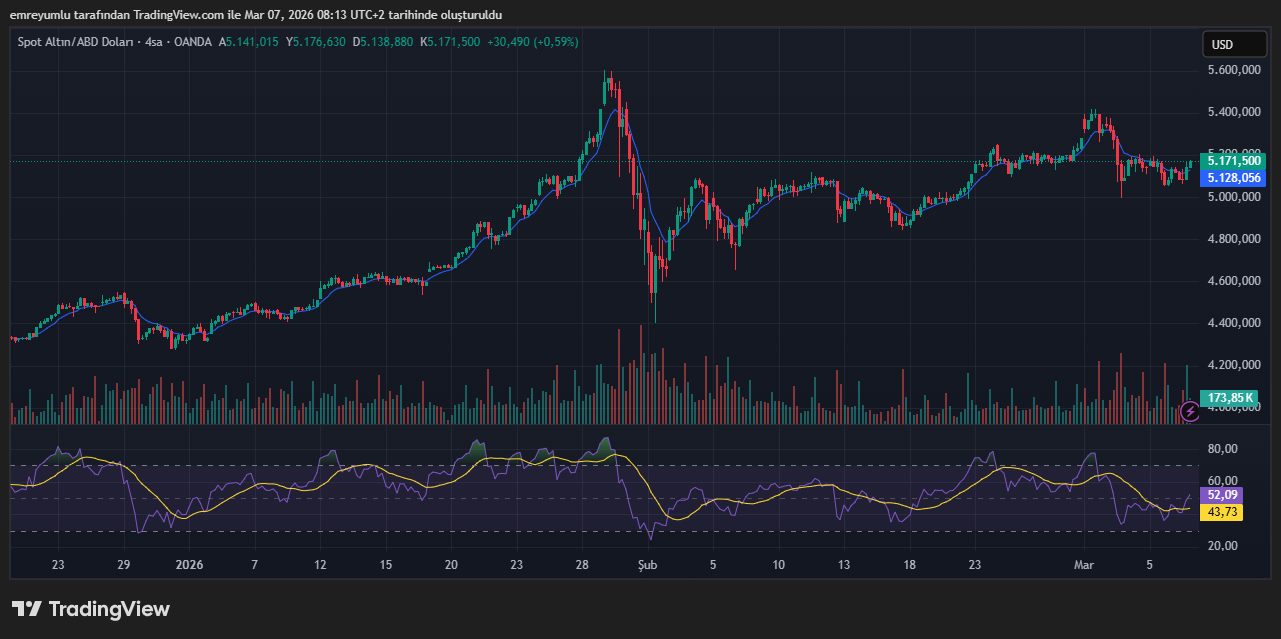Click the 2026 year marker on time axis

pos(189,565)
